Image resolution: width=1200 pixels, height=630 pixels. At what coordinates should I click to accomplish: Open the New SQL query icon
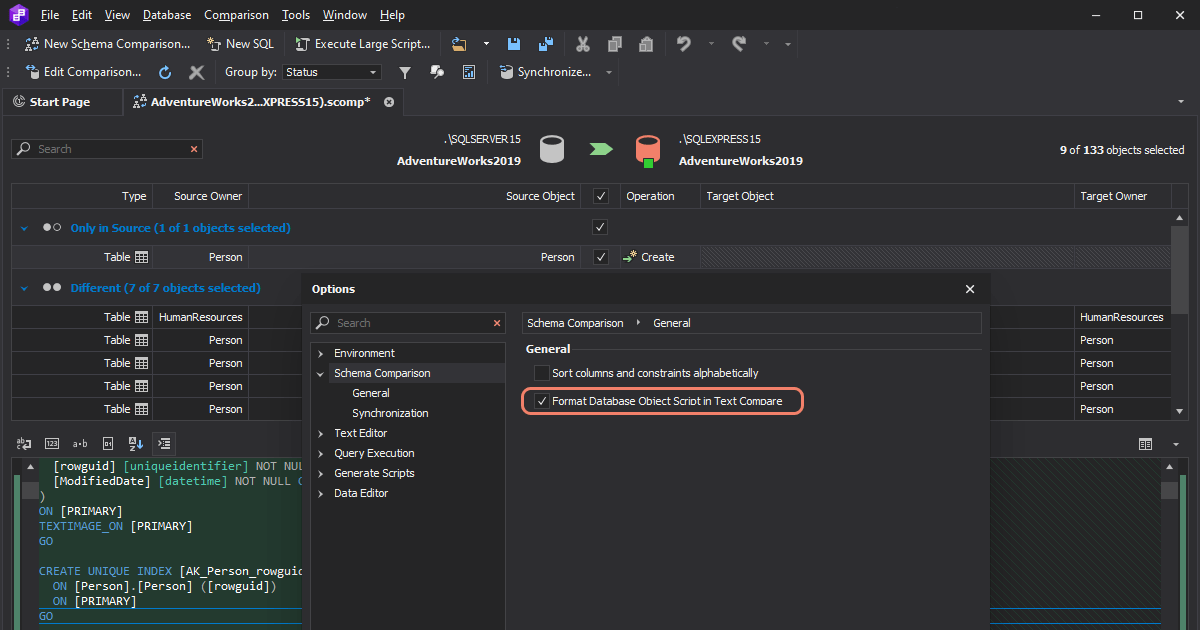[x=240, y=43]
